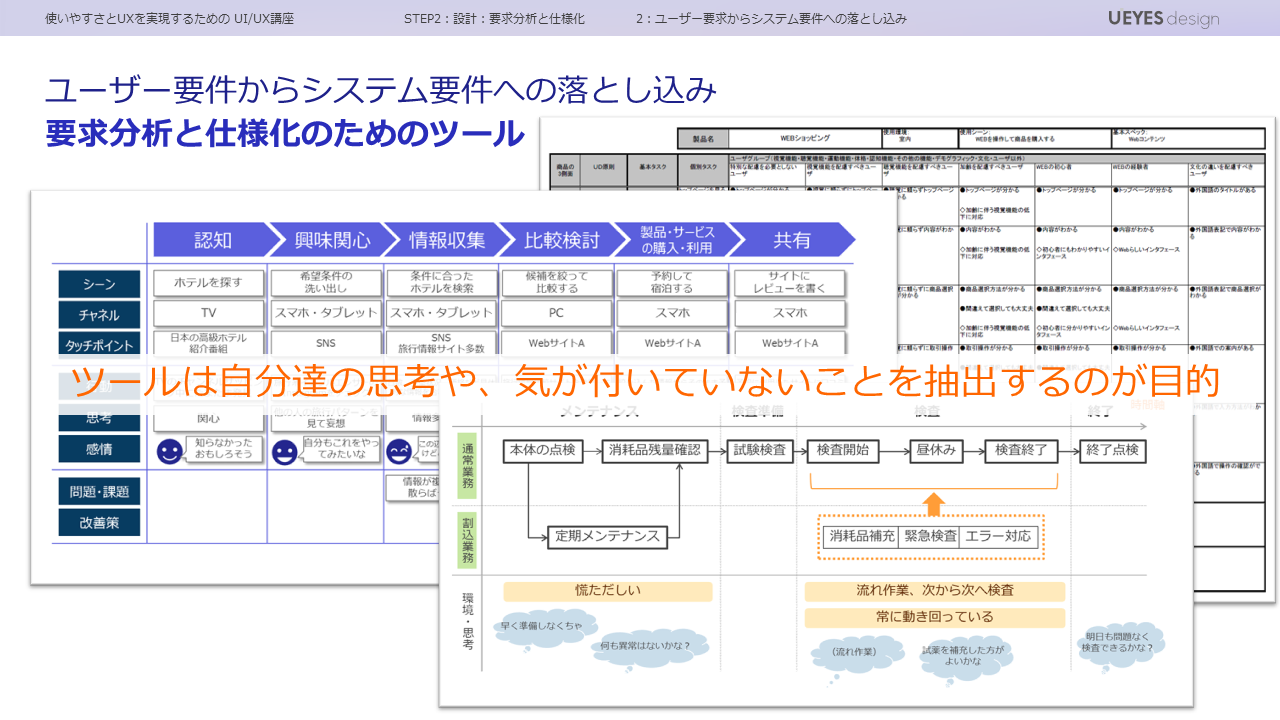The width and height of the screenshot is (1280, 720).
Task: Click the 検査終了 flow box
Action: click(1020, 450)
